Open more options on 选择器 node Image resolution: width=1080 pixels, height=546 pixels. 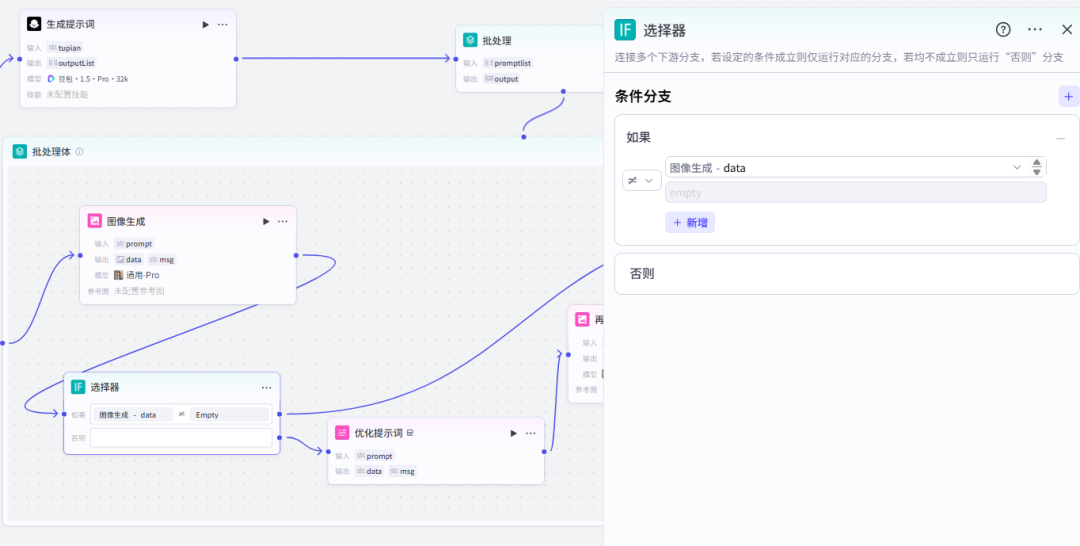click(x=267, y=388)
